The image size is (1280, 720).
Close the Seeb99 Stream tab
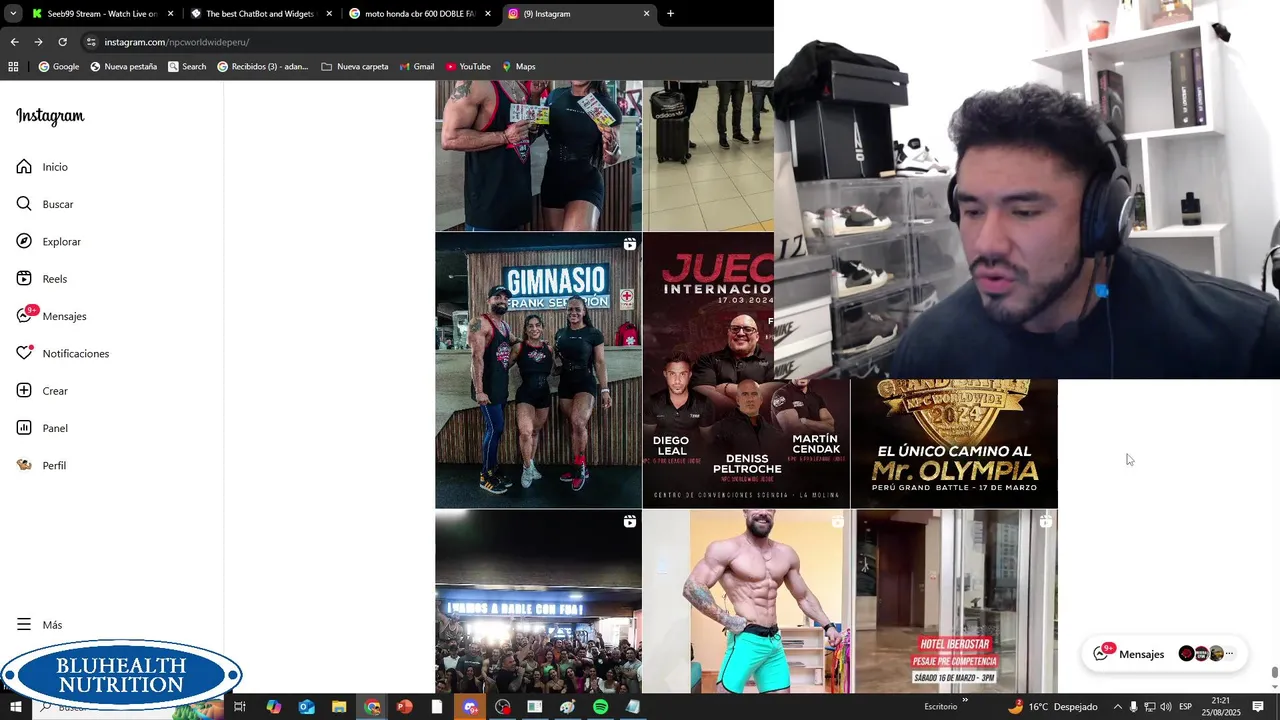click(x=171, y=14)
